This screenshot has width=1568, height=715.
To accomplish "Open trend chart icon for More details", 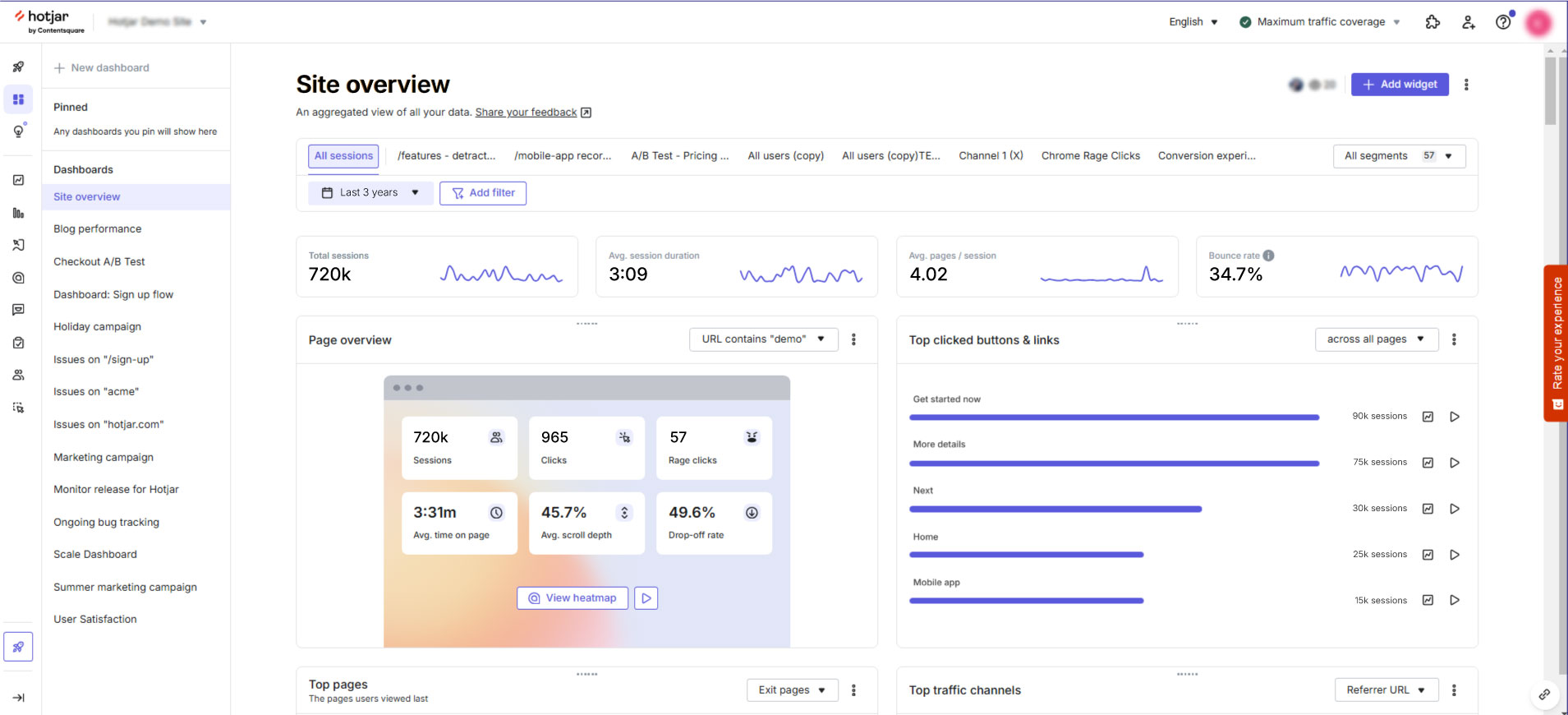I will pyautogui.click(x=1428, y=463).
